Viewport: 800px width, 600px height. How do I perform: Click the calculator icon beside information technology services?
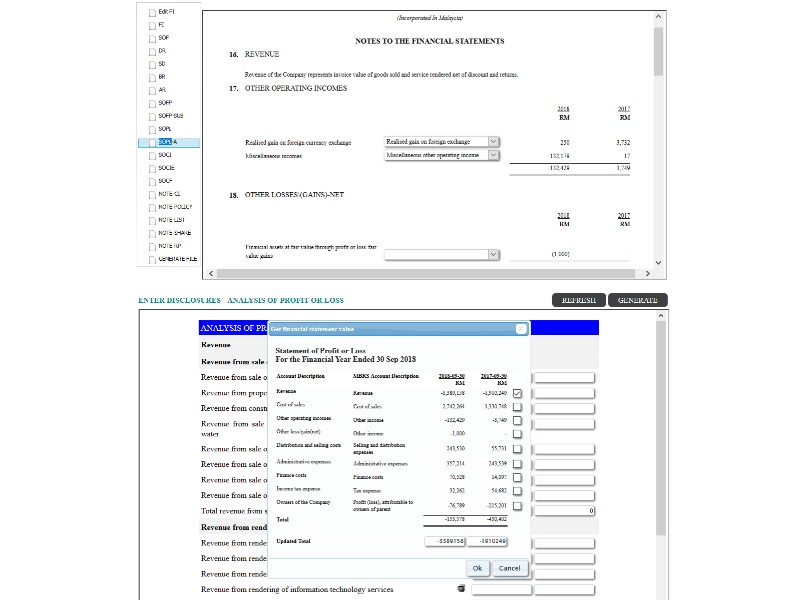tap(461, 589)
